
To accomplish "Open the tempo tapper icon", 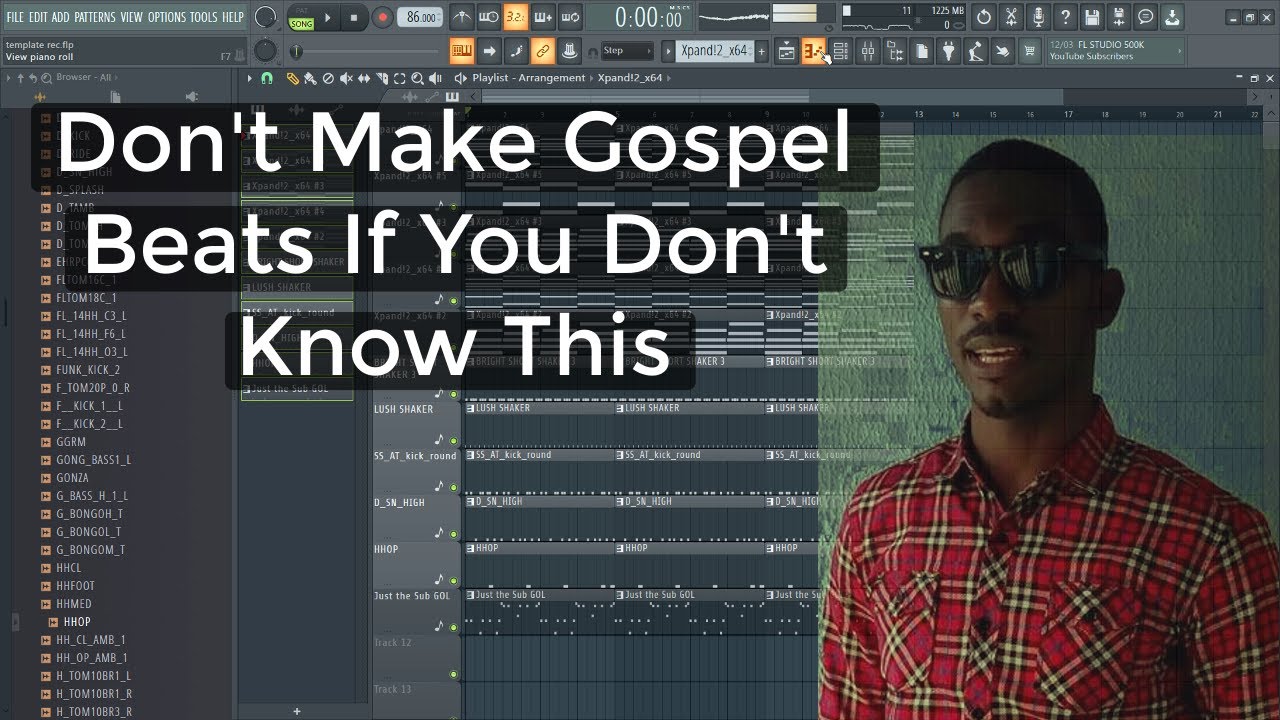I will point(976,51).
